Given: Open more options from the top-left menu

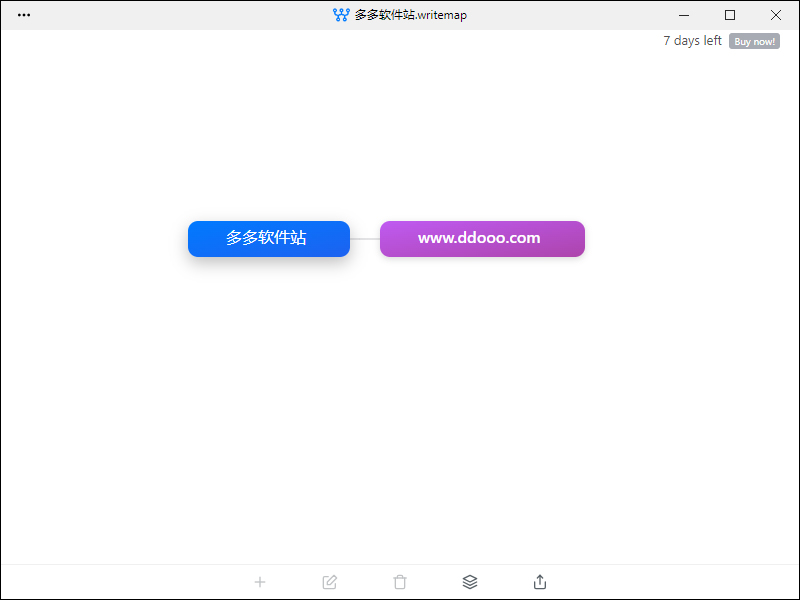Looking at the screenshot, I should [x=23, y=15].
